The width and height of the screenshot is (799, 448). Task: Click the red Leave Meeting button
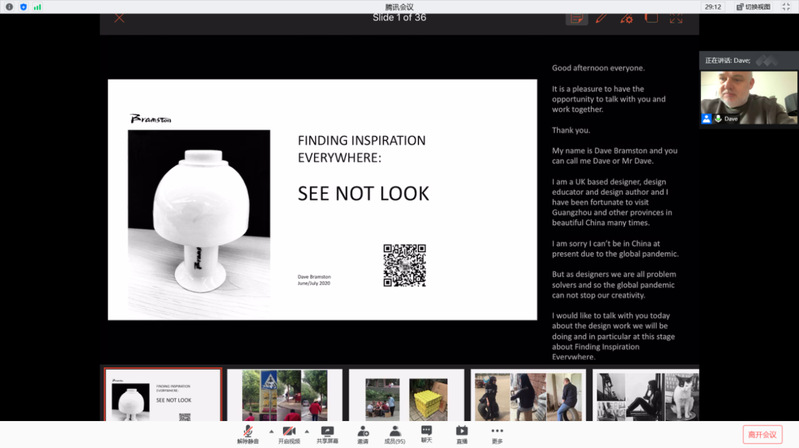pyautogui.click(x=763, y=433)
